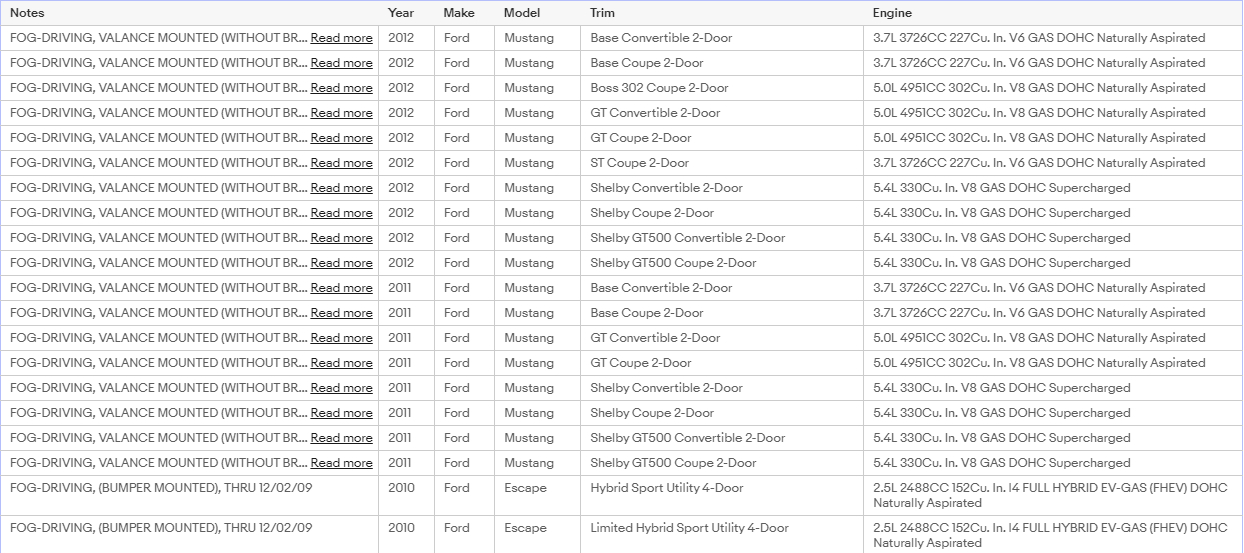Open Read more for 2012 ST Coupe row
Viewport: 1244px width, 553px height.
[341, 163]
